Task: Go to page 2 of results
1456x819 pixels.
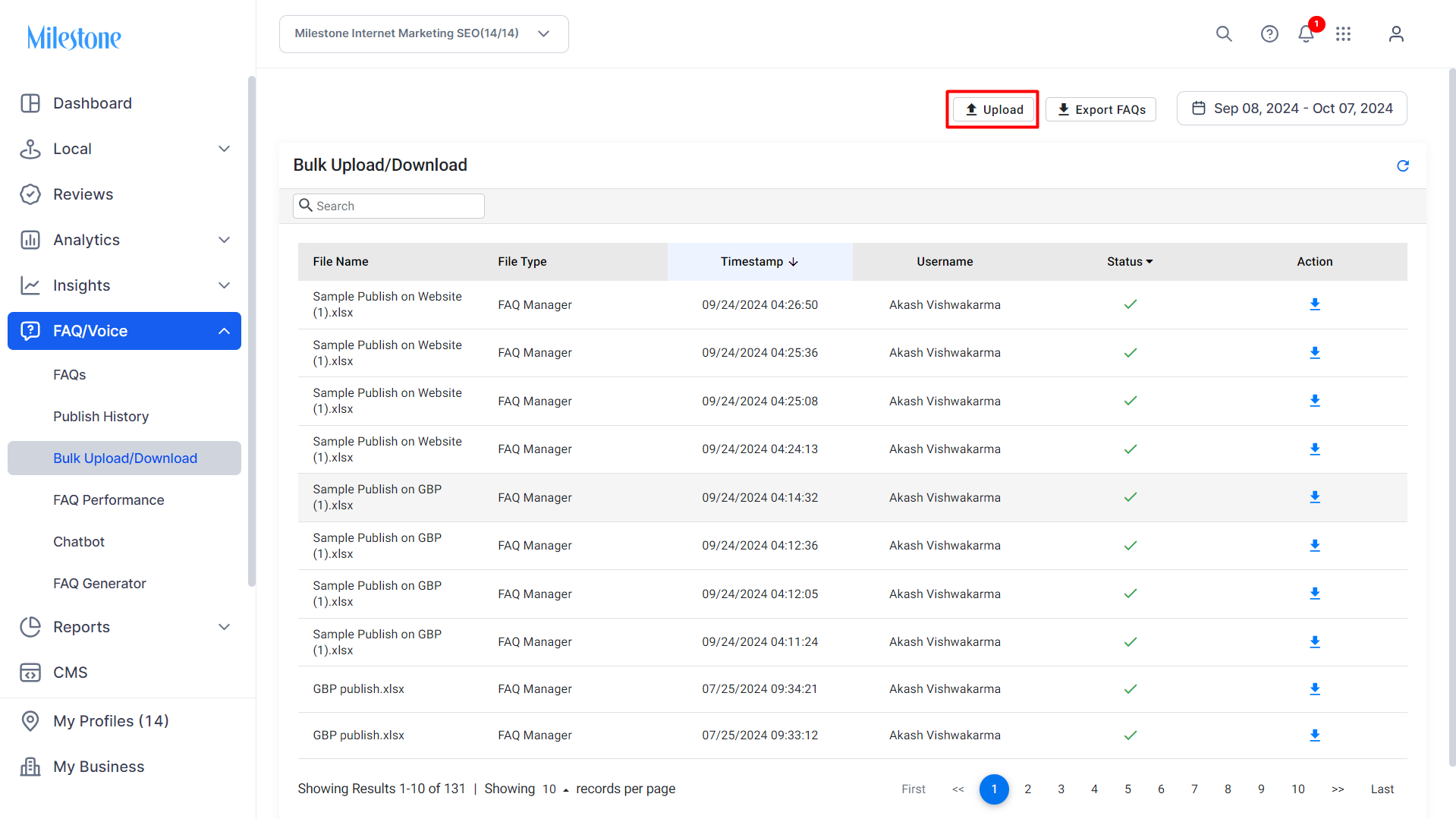Action: 1028,789
